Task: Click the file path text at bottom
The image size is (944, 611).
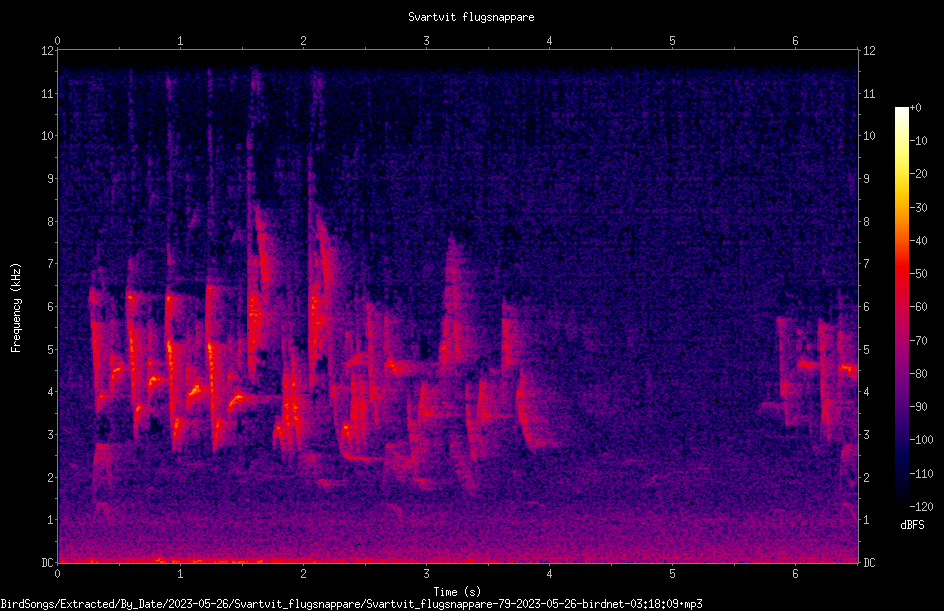Action: click(x=352, y=604)
